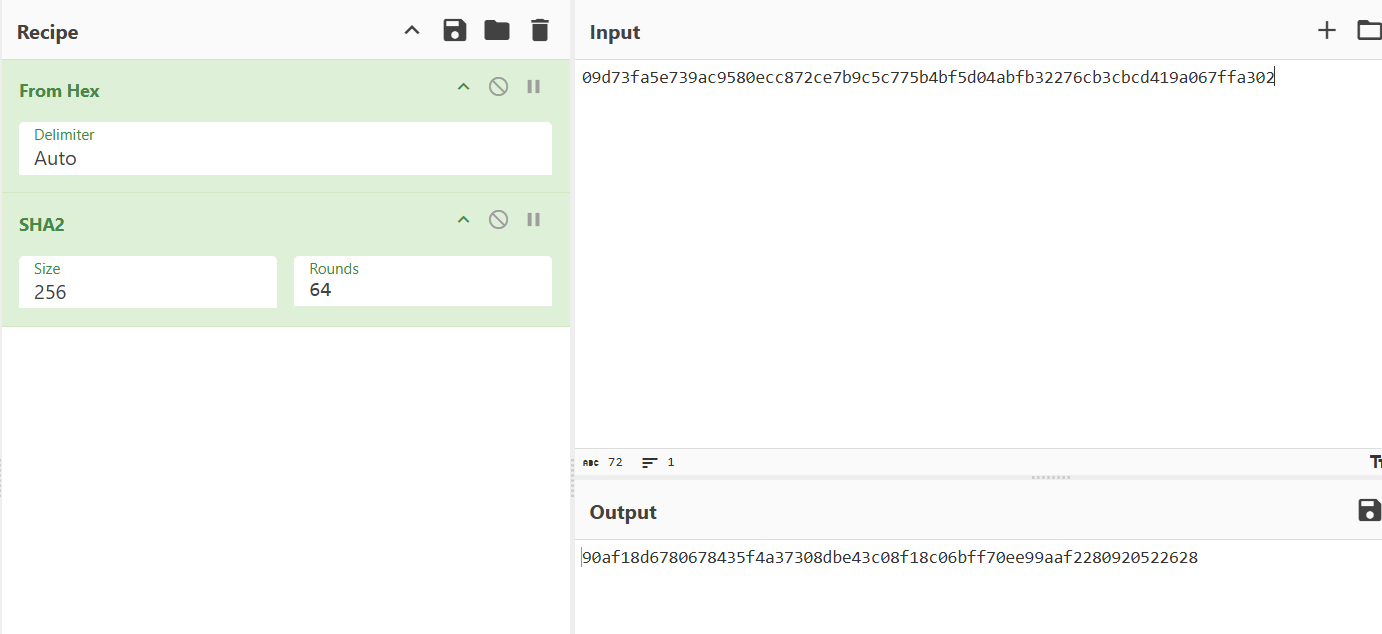The width and height of the screenshot is (1382, 634).
Task: Set breakpoint on From Hex operation
Action: (x=534, y=87)
